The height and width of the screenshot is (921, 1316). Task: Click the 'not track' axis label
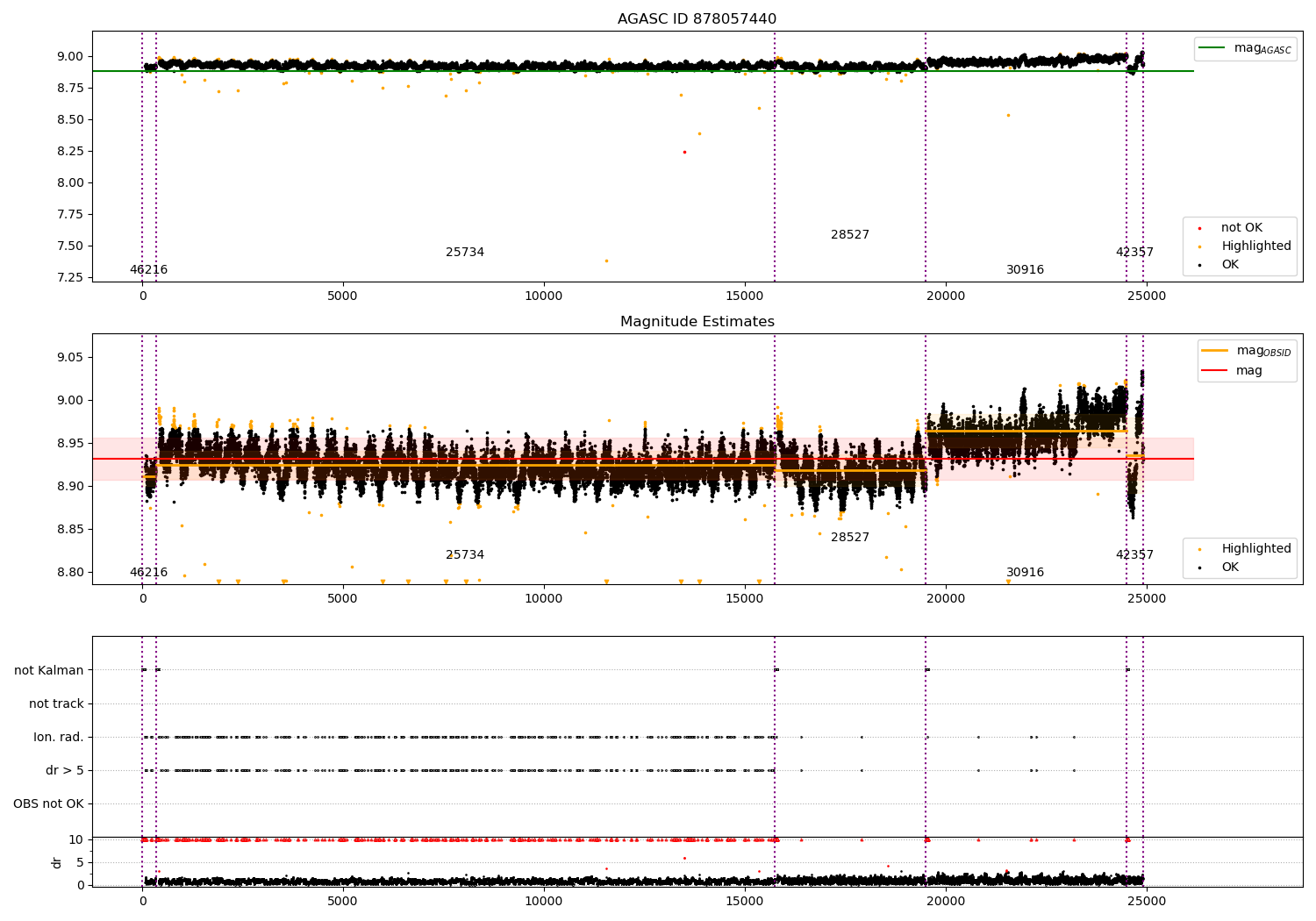pyautogui.click(x=56, y=704)
